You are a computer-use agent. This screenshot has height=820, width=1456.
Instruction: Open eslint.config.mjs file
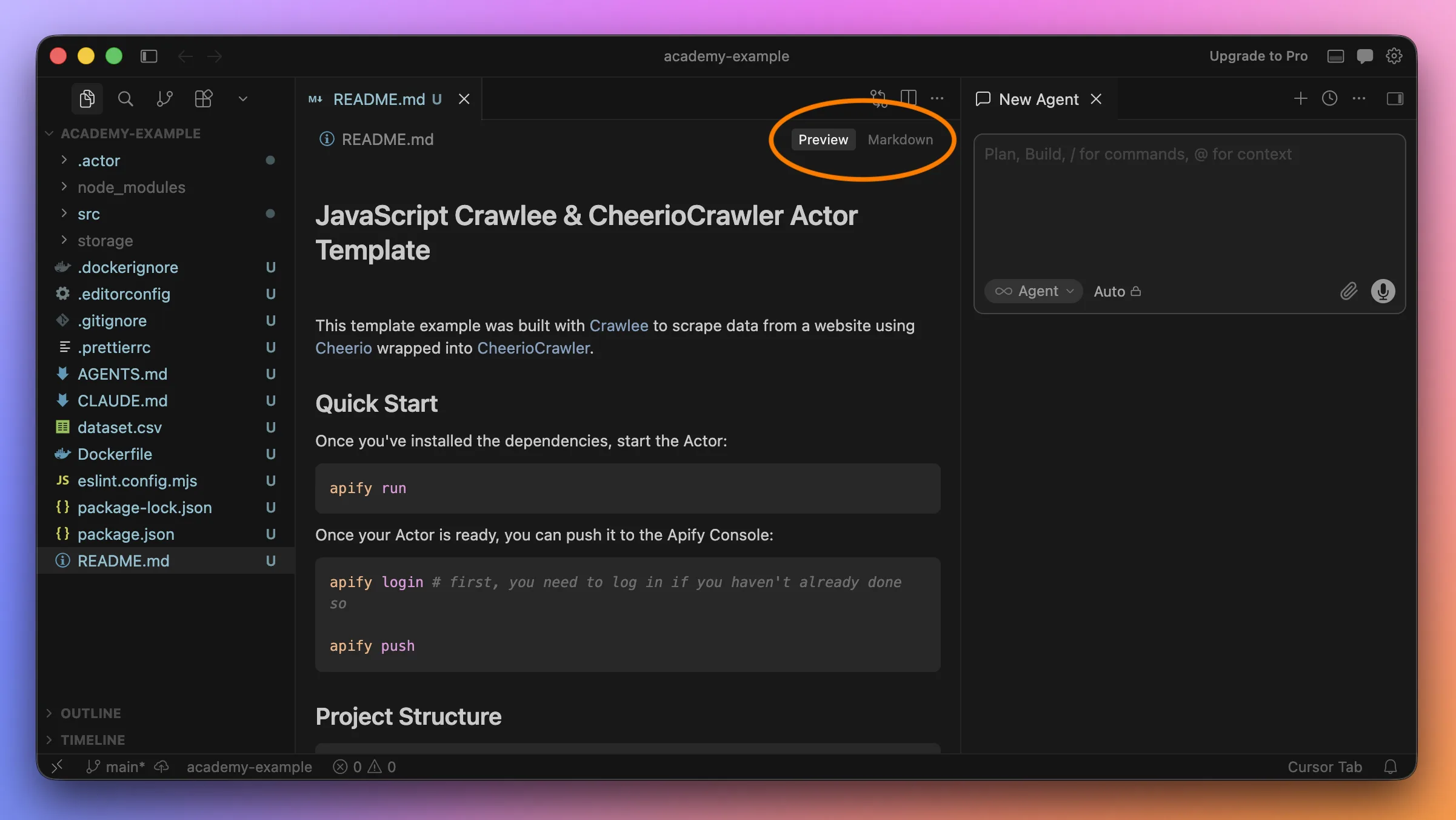pyautogui.click(x=165, y=480)
